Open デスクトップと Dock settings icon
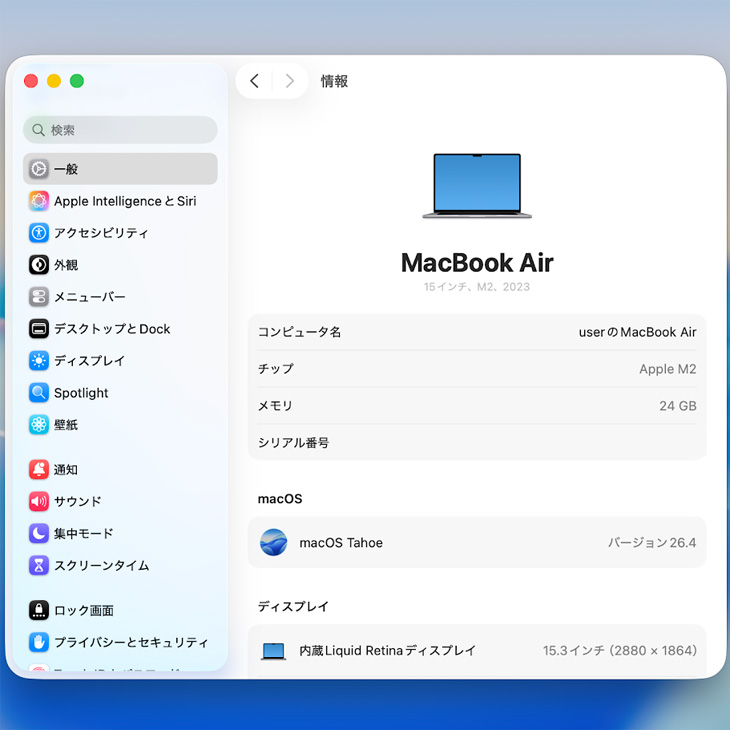This screenshot has height=730, width=730. [39, 329]
